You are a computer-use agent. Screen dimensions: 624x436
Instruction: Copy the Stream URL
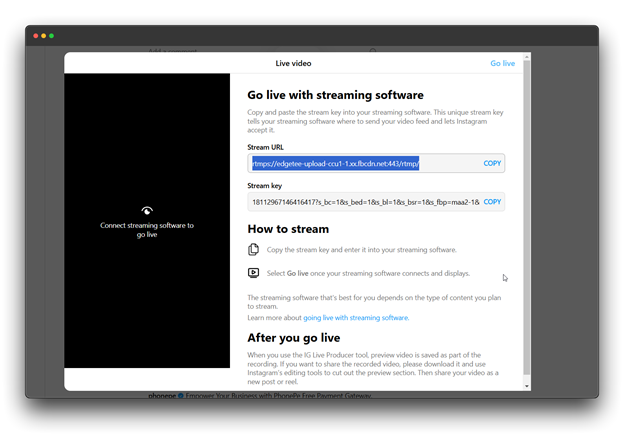pyautogui.click(x=492, y=163)
